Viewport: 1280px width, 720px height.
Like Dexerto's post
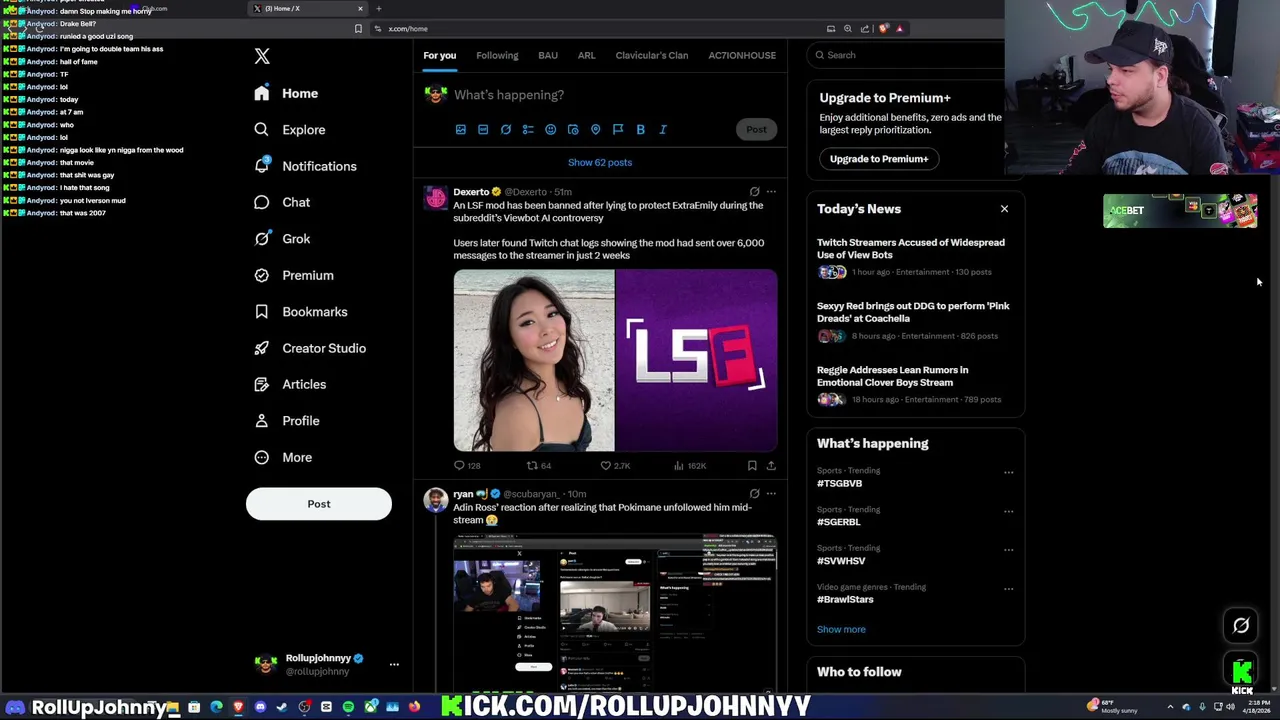(615, 465)
